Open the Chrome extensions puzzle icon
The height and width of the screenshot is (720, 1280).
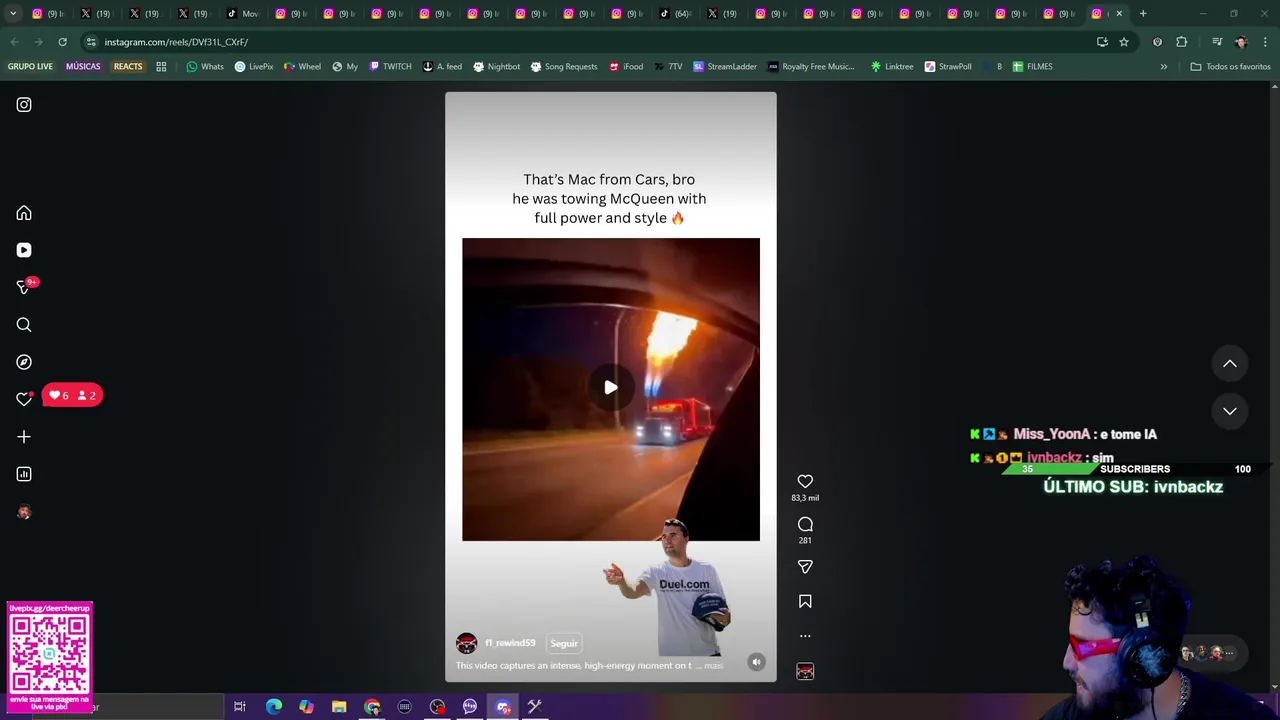[x=1181, y=42]
